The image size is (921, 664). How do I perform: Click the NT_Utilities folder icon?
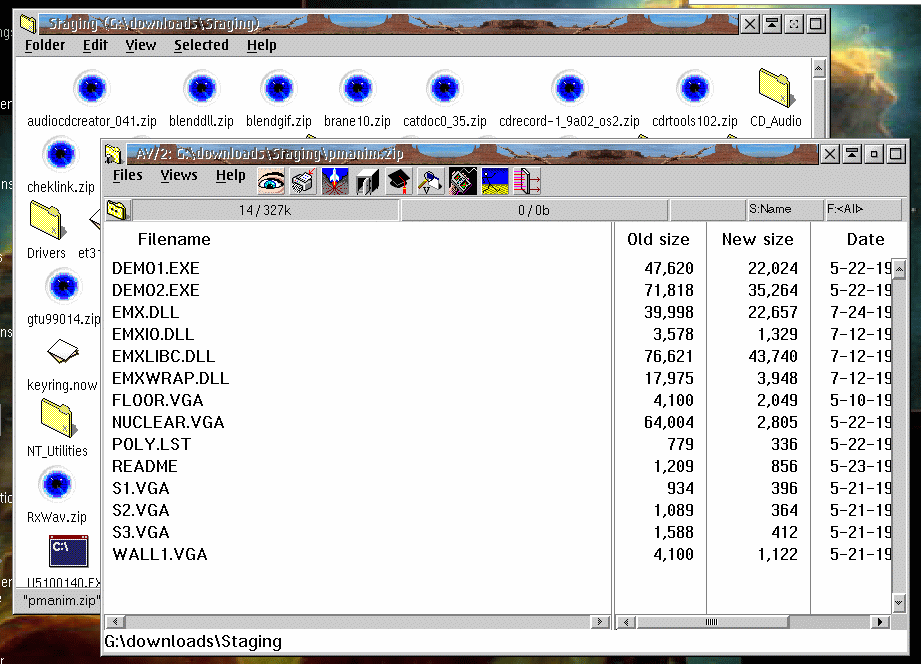pos(57,417)
